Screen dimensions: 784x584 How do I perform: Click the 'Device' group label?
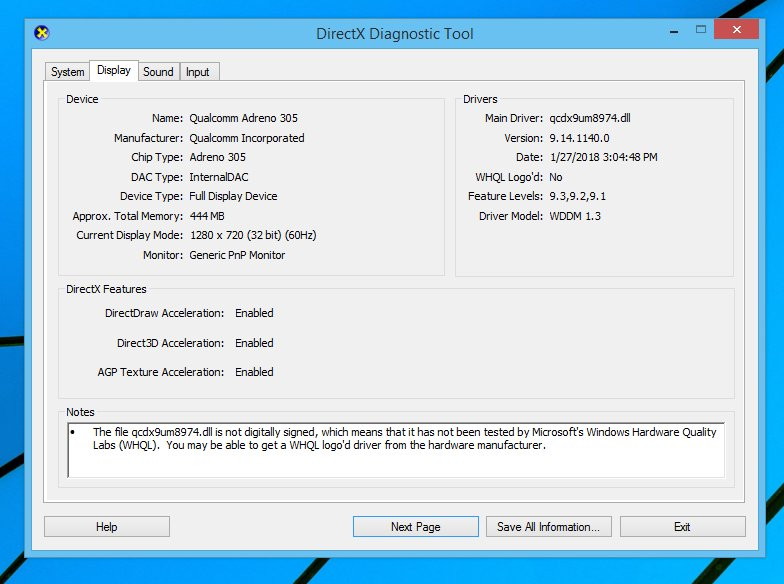82,99
